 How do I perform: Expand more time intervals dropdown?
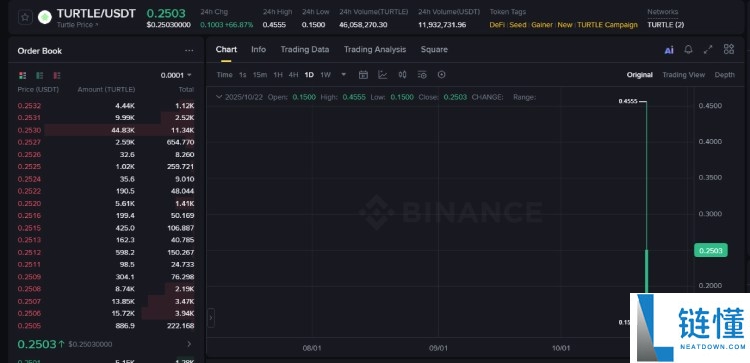[x=343, y=75]
